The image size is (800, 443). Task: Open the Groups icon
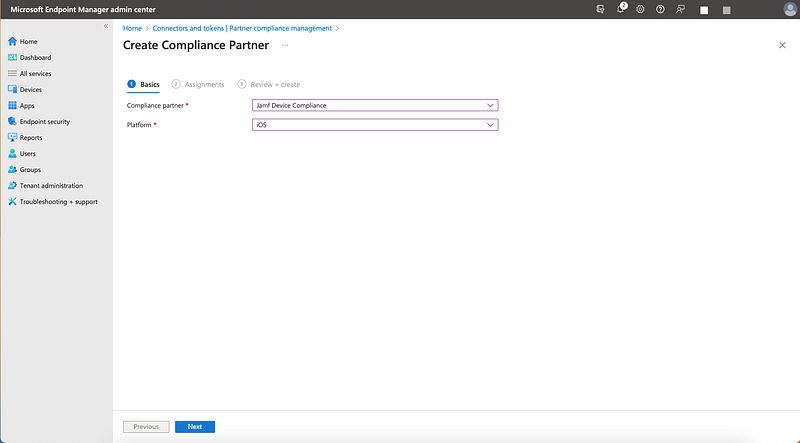[12, 169]
